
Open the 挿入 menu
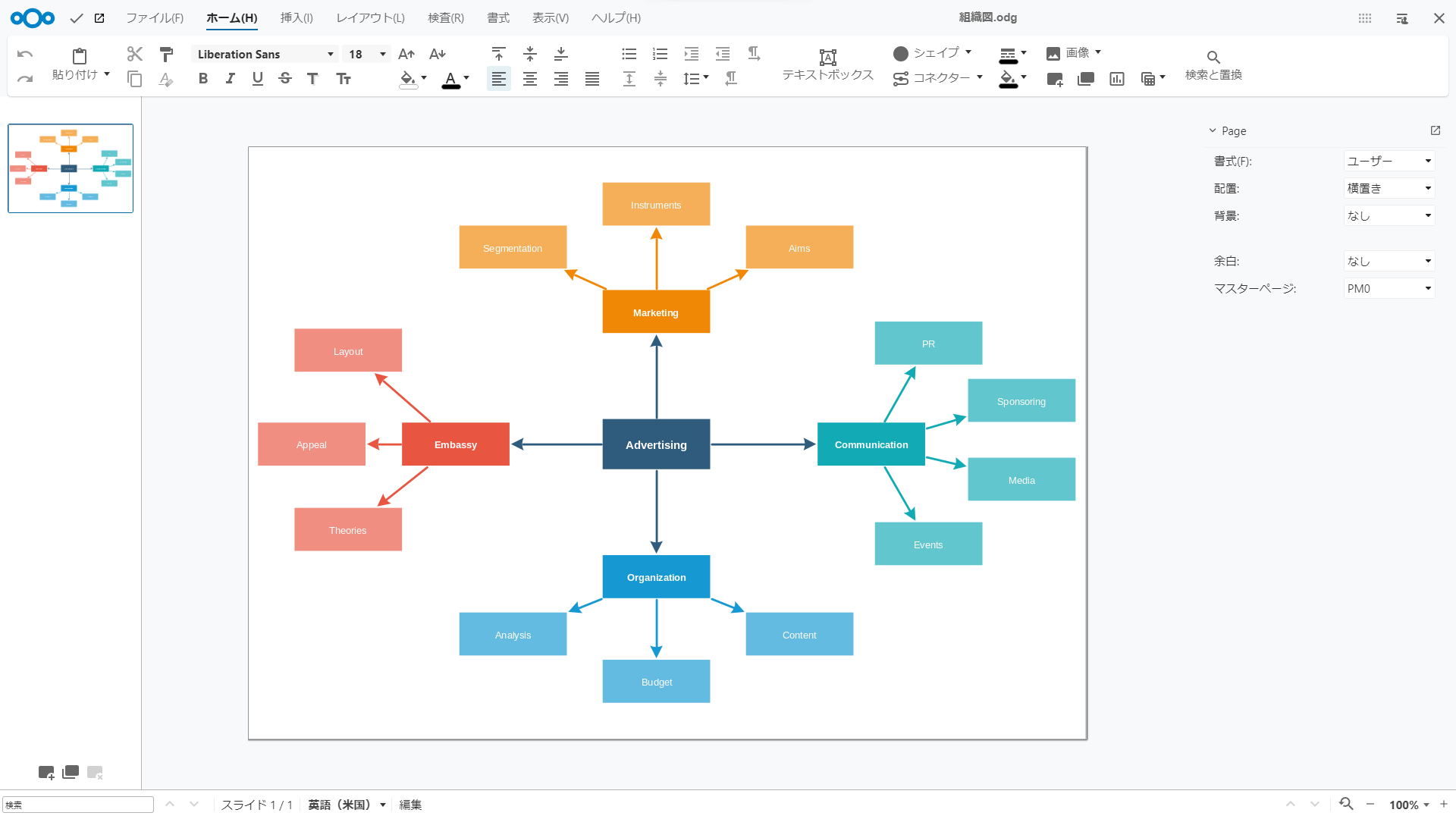(296, 17)
